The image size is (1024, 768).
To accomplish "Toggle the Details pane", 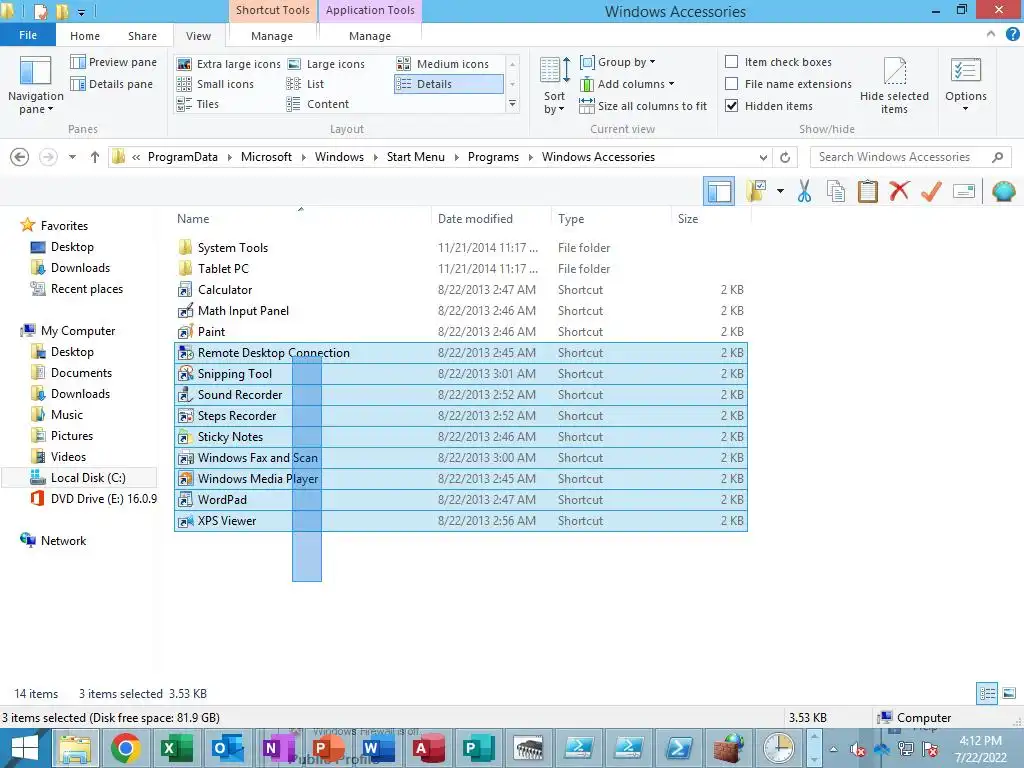I will [112, 84].
